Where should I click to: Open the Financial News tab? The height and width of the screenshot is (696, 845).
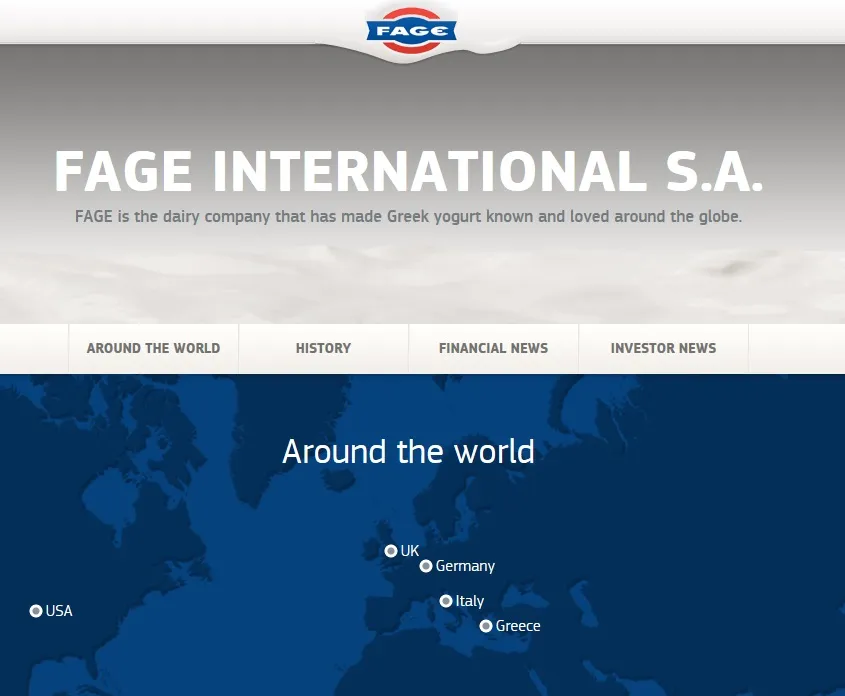click(x=493, y=349)
